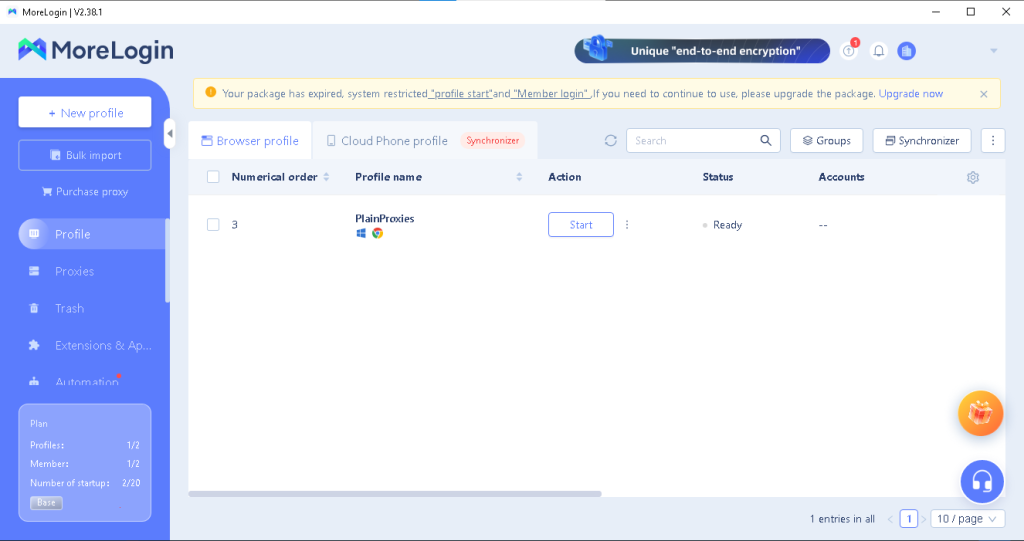Open Groups
1024x541 pixels.
pos(827,140)
